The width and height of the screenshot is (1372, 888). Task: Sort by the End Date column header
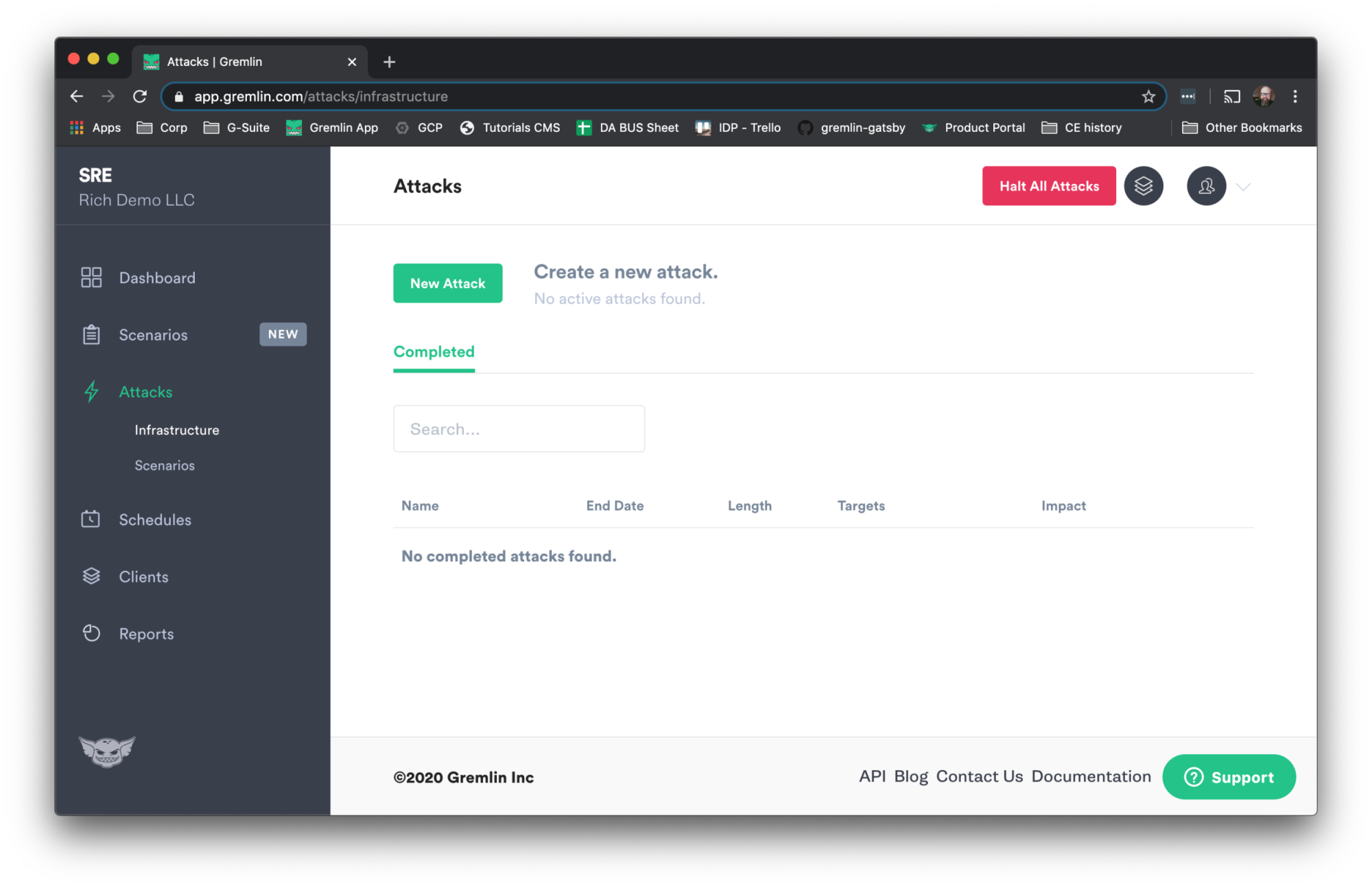click(x=615, y=506)
